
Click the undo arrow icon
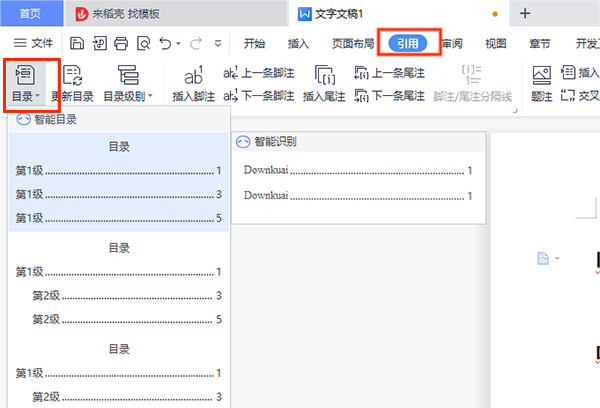(165, 43)
